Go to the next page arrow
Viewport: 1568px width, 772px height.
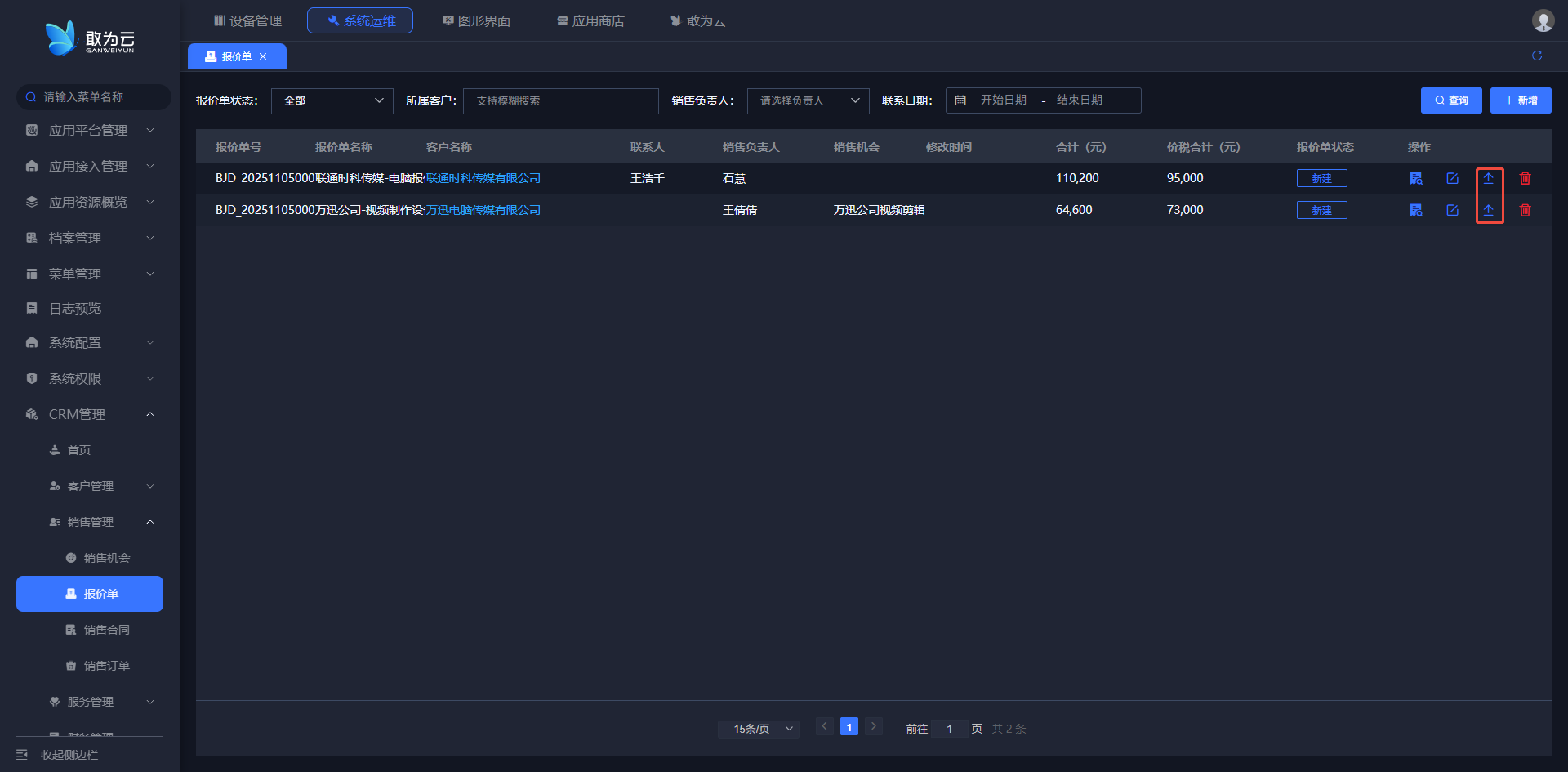(x=874, y=726)
